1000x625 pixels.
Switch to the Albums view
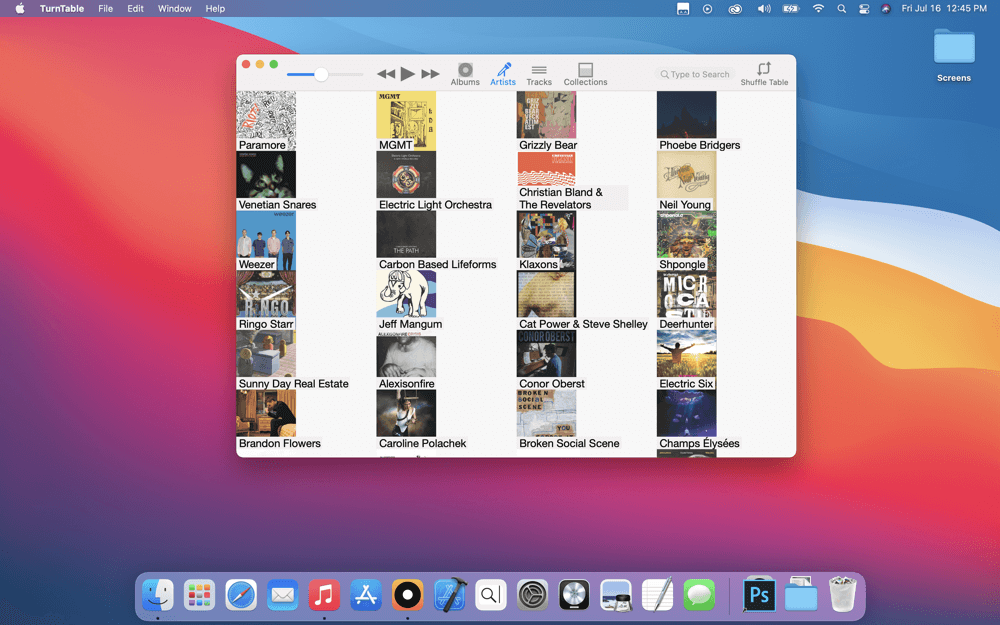point(465,74)
